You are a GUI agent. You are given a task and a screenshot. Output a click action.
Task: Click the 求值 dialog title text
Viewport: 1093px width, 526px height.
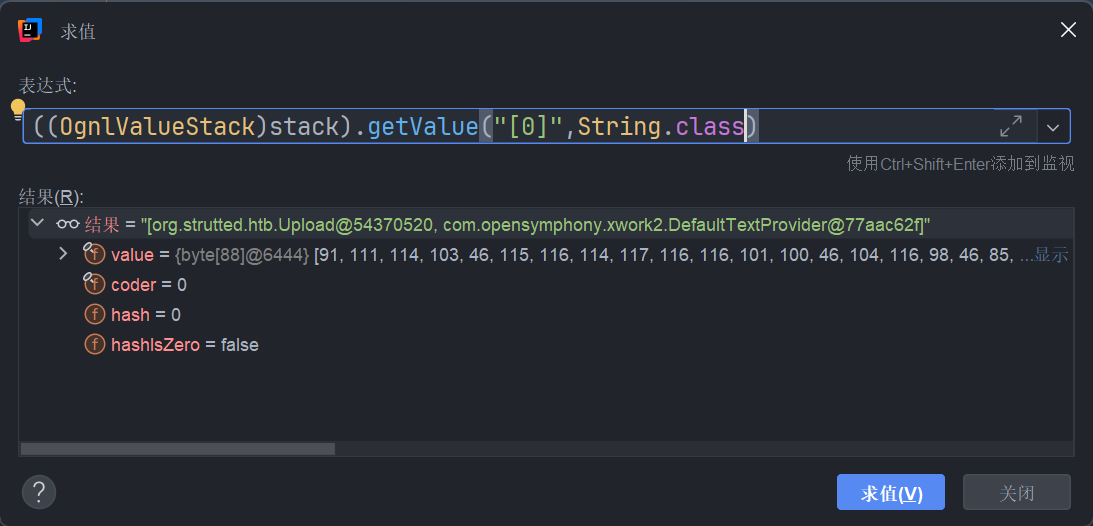(78, 31)
